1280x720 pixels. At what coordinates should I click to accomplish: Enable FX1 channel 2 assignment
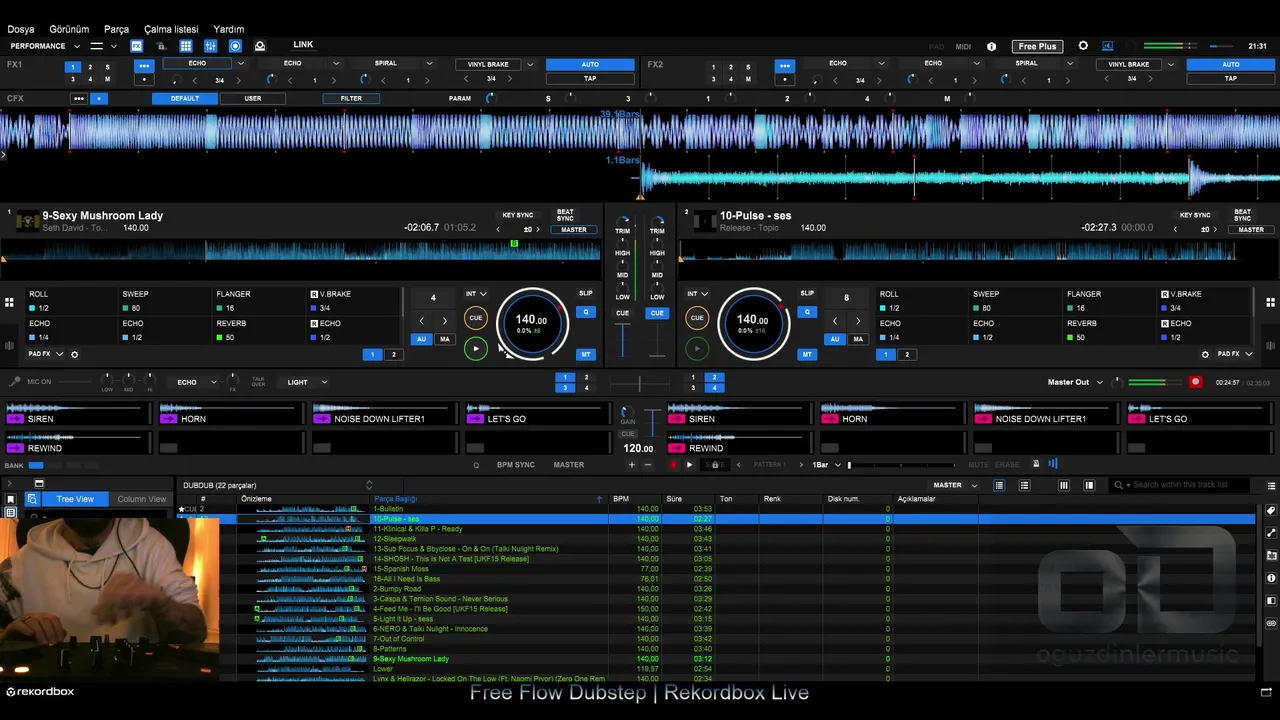coord(90,67)
